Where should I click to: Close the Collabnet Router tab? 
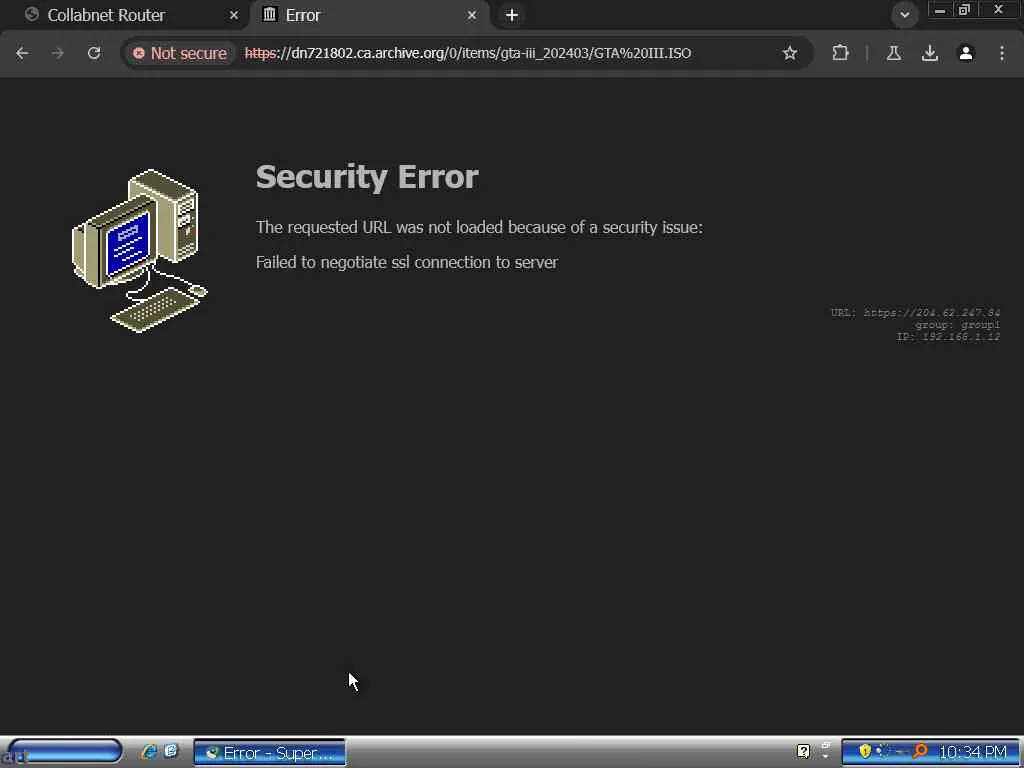pos(234,15)
